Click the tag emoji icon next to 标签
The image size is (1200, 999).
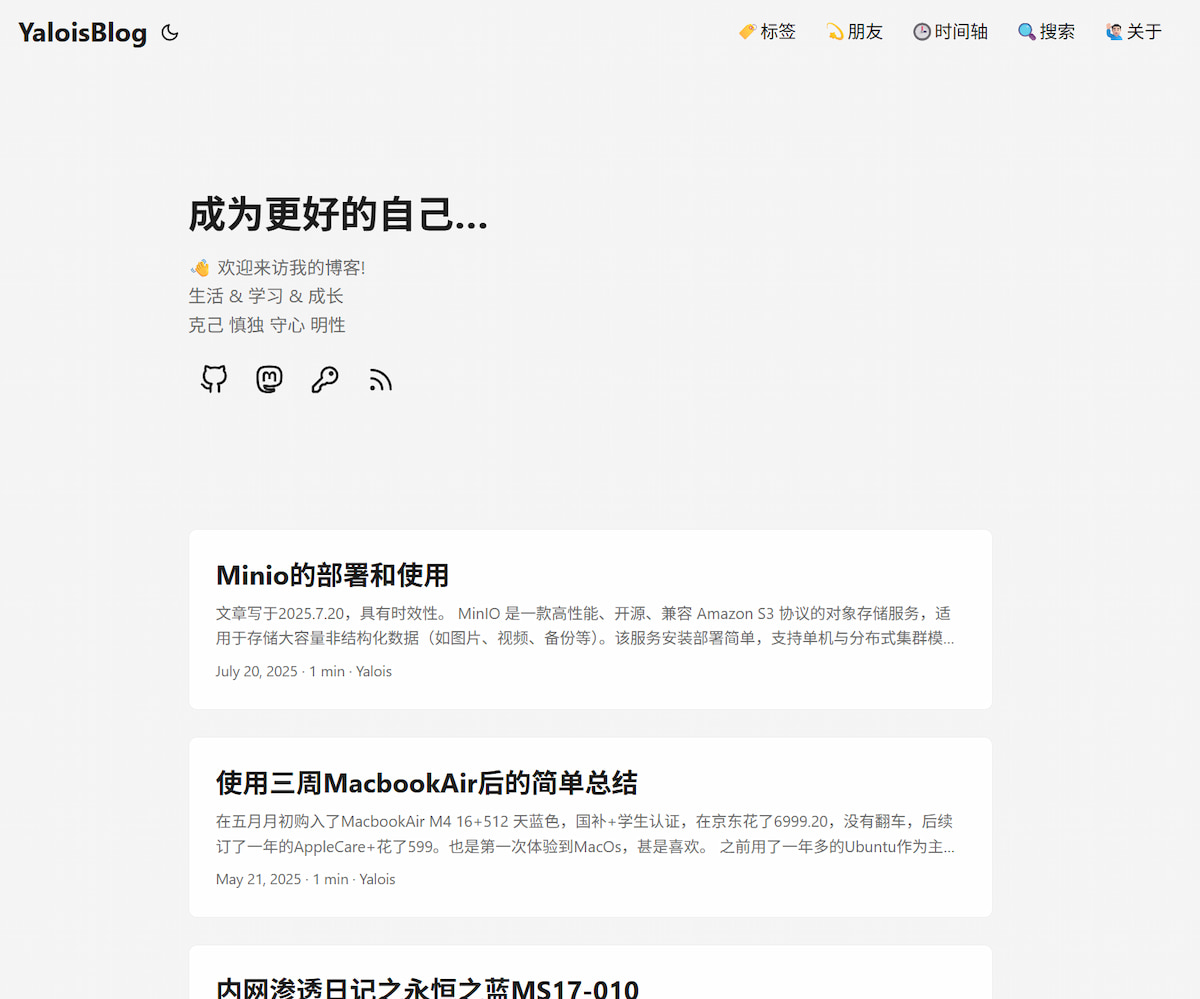746,31
